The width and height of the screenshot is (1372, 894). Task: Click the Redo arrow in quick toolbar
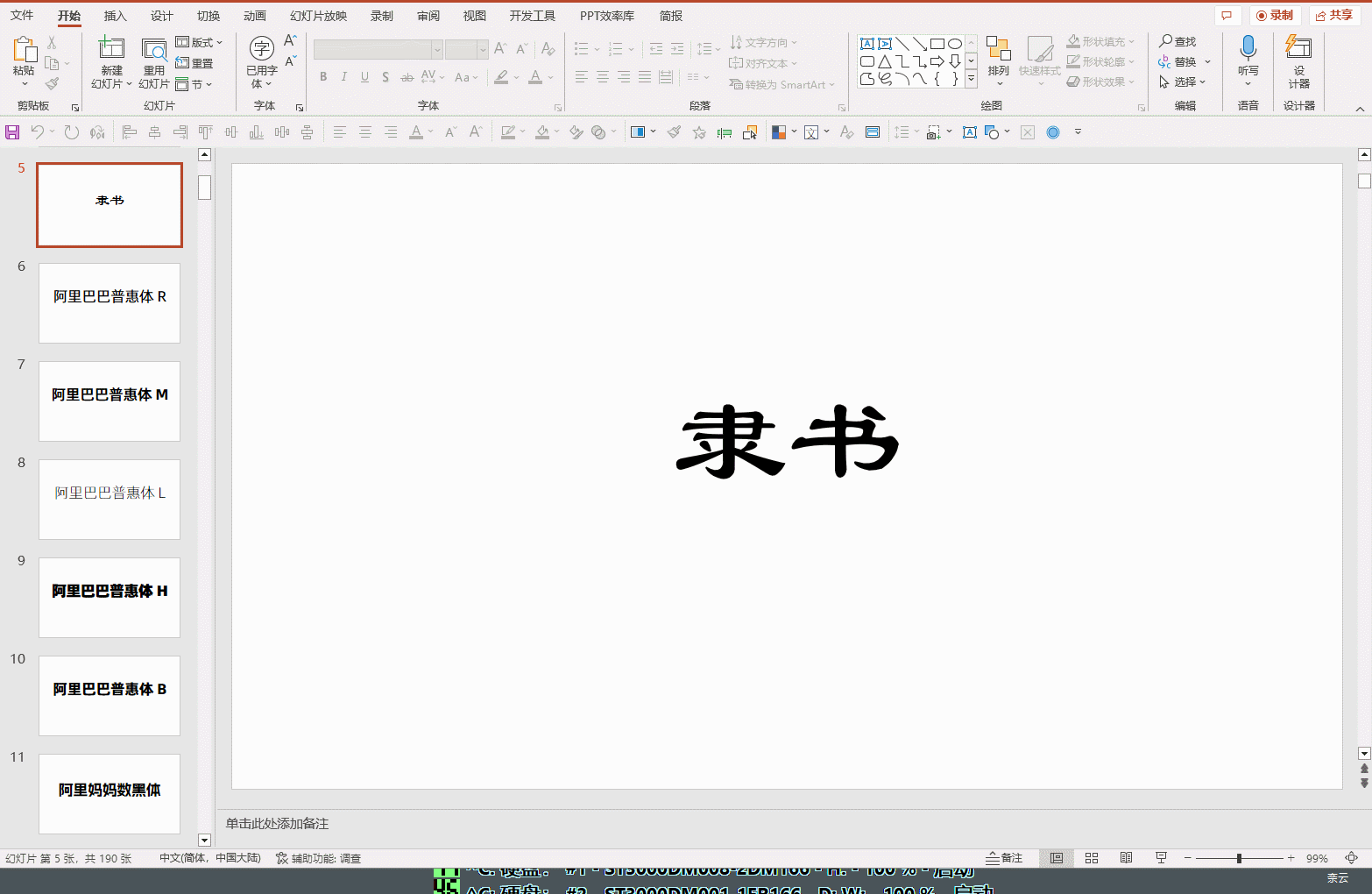(71, 132)
